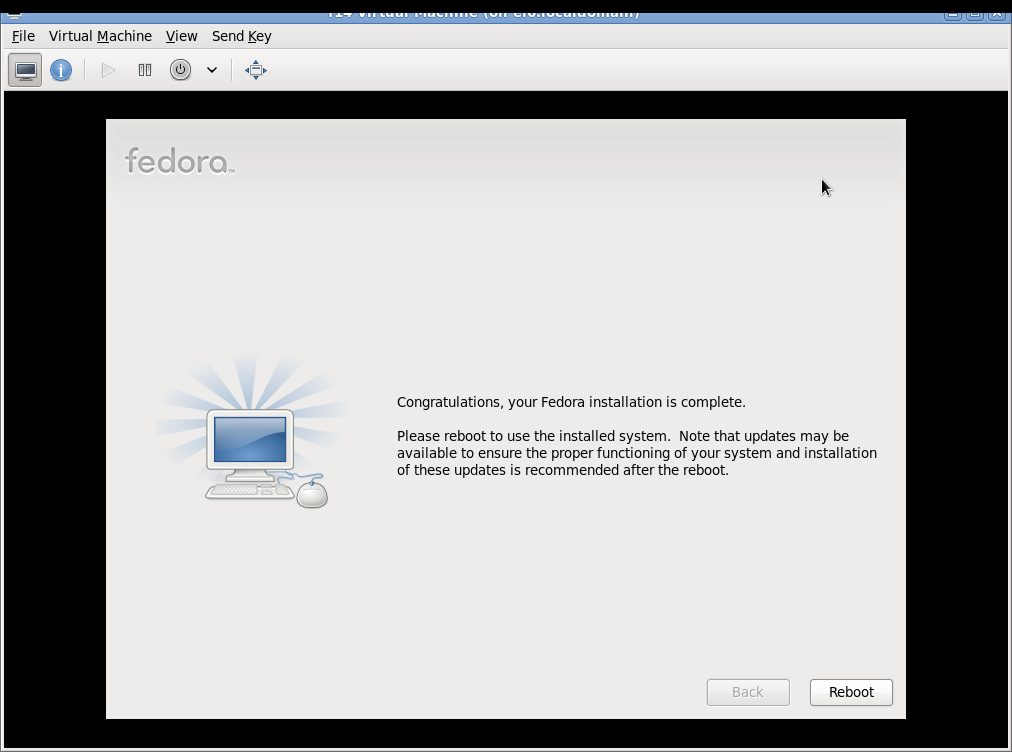The image size is (1012, 752).
Task: Open the File menu
Action: click(23, 36)
